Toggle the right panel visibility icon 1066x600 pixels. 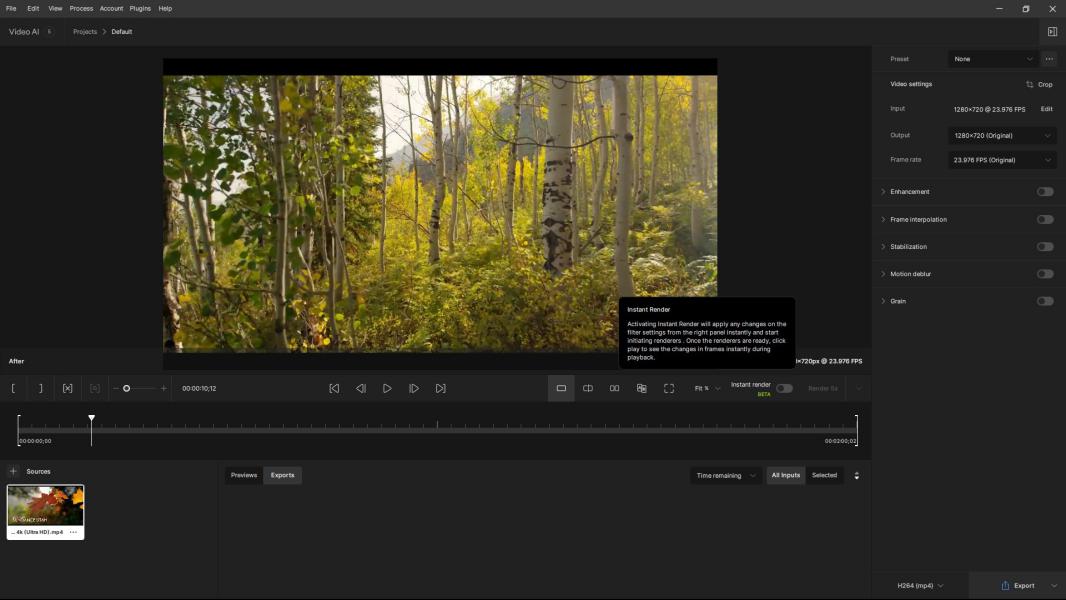(1052, 32)
